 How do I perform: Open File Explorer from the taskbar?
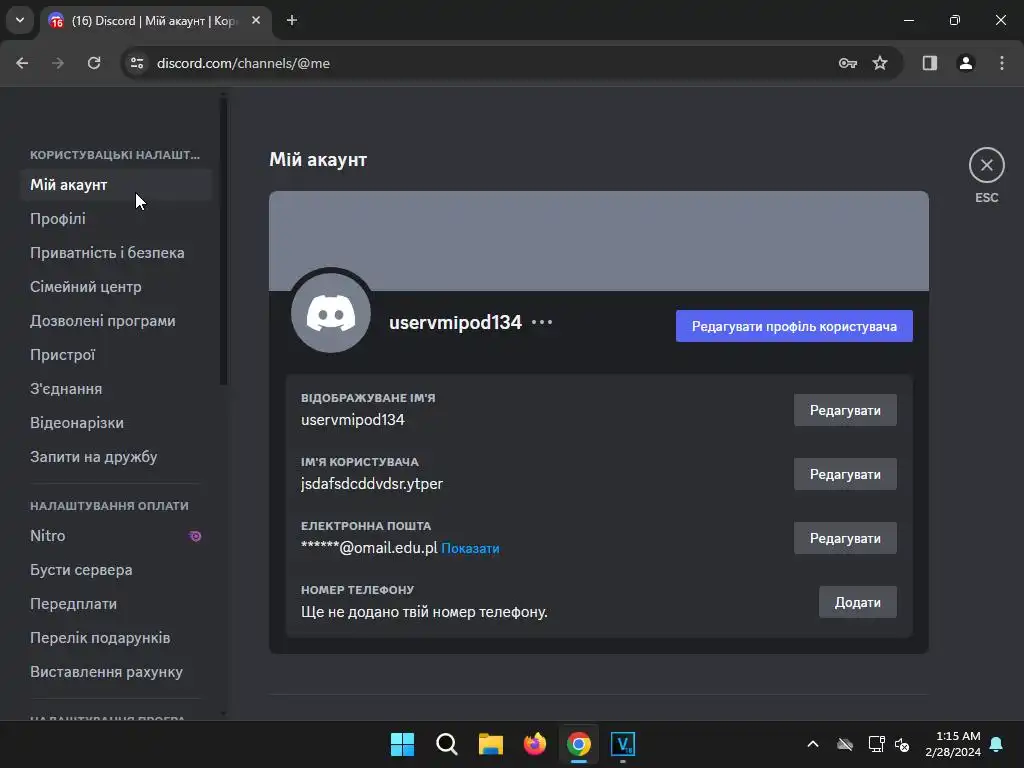490,744
